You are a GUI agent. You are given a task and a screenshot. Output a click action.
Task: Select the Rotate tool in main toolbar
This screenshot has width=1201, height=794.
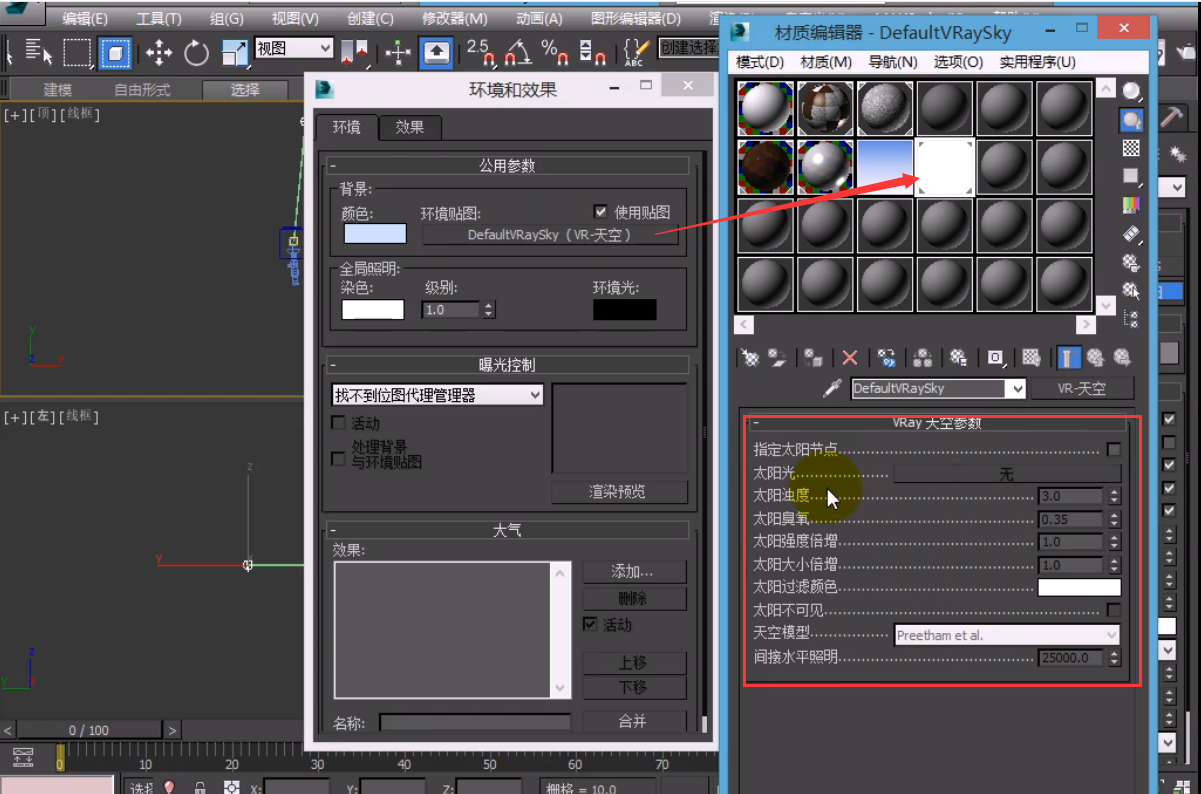197,52
